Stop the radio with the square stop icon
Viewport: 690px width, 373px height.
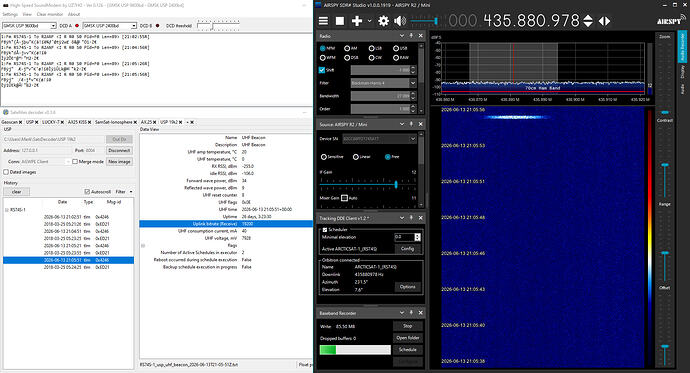340,21
